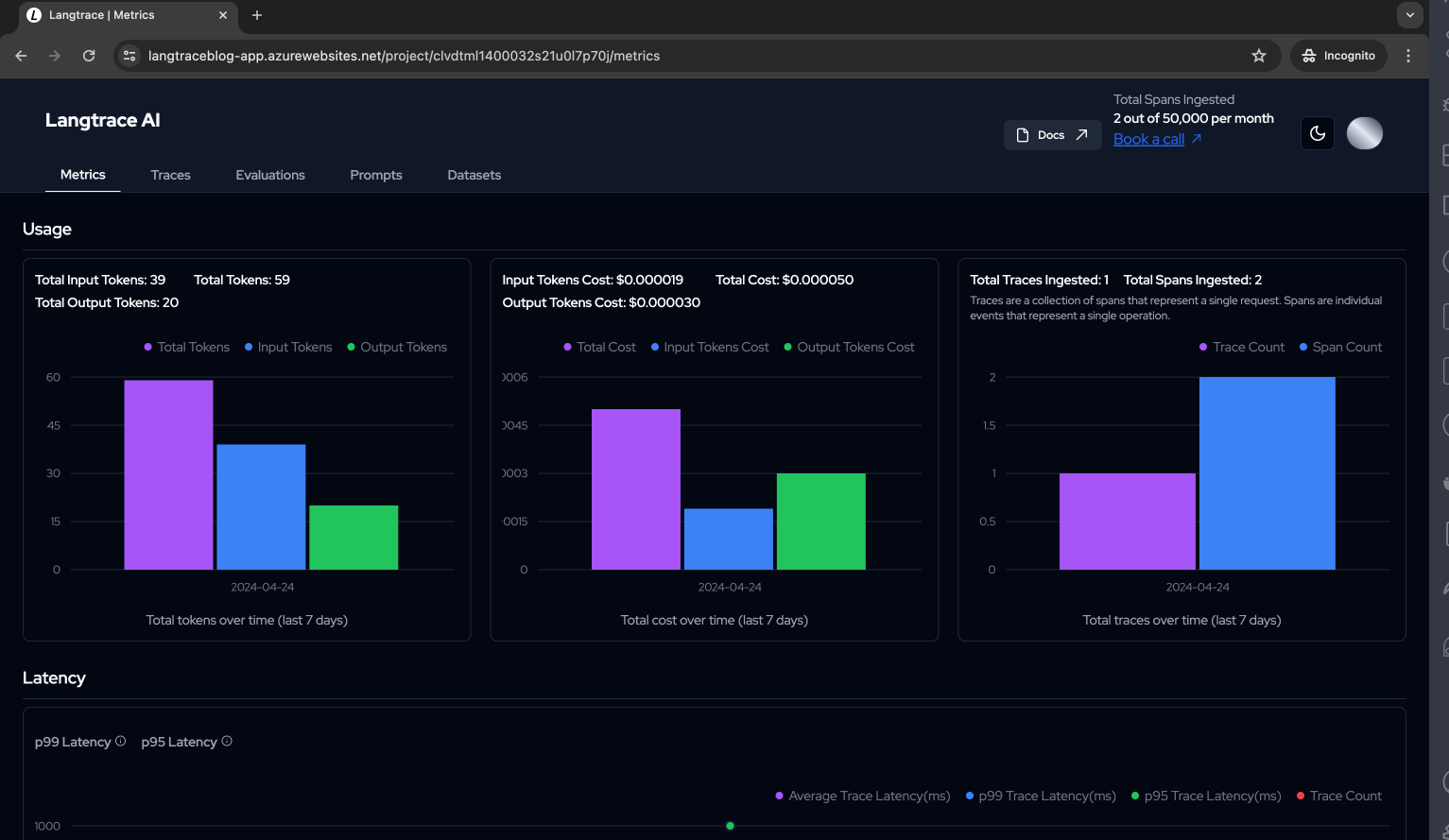Click the blue Input Tokens bar
The width and height of the screenshot is (1449, 840).
coord(261,507)
